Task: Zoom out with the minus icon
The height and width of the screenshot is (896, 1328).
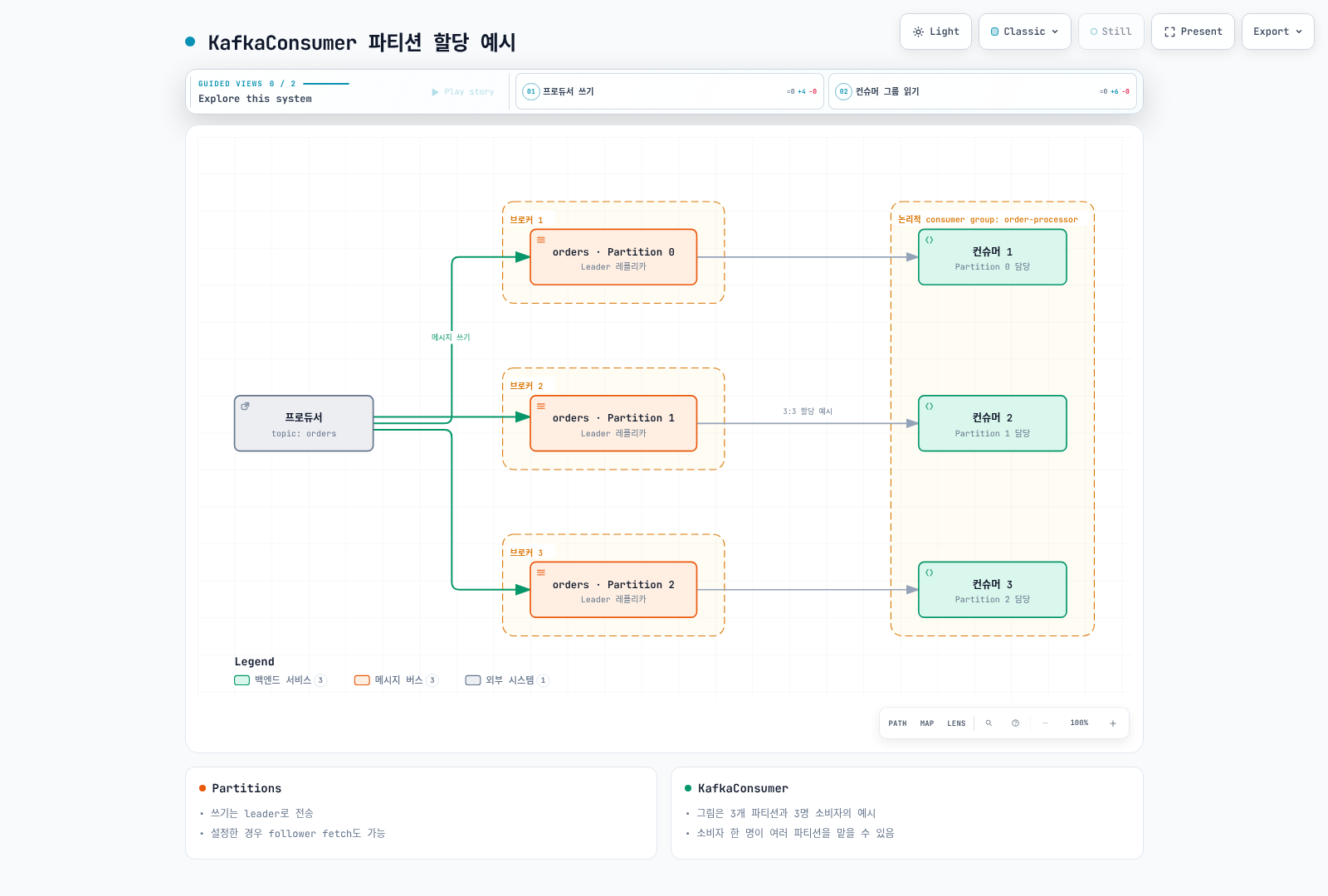Action: [x=1045, y=723]
